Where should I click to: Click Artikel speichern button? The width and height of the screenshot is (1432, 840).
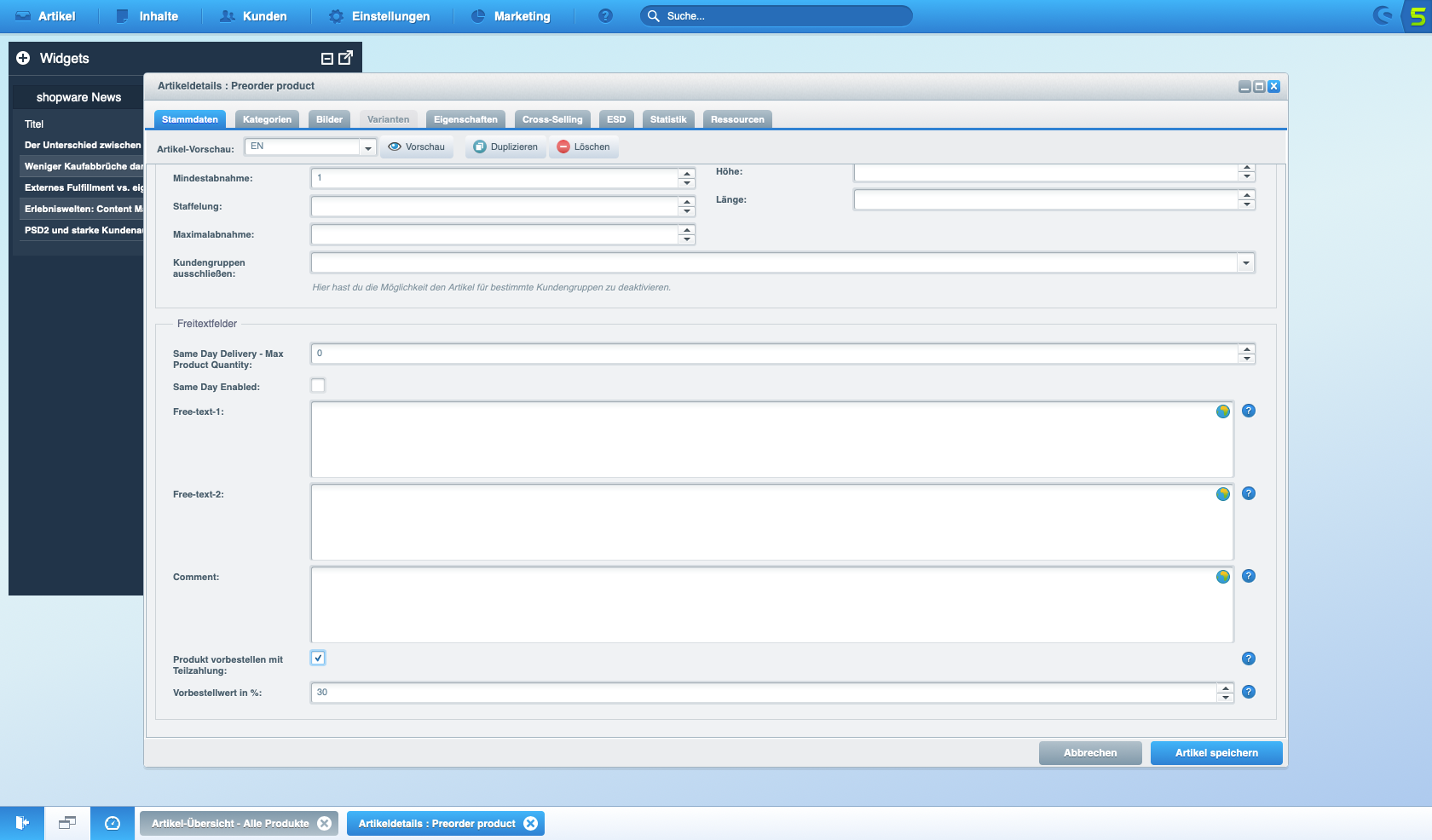coord(1216,753)
